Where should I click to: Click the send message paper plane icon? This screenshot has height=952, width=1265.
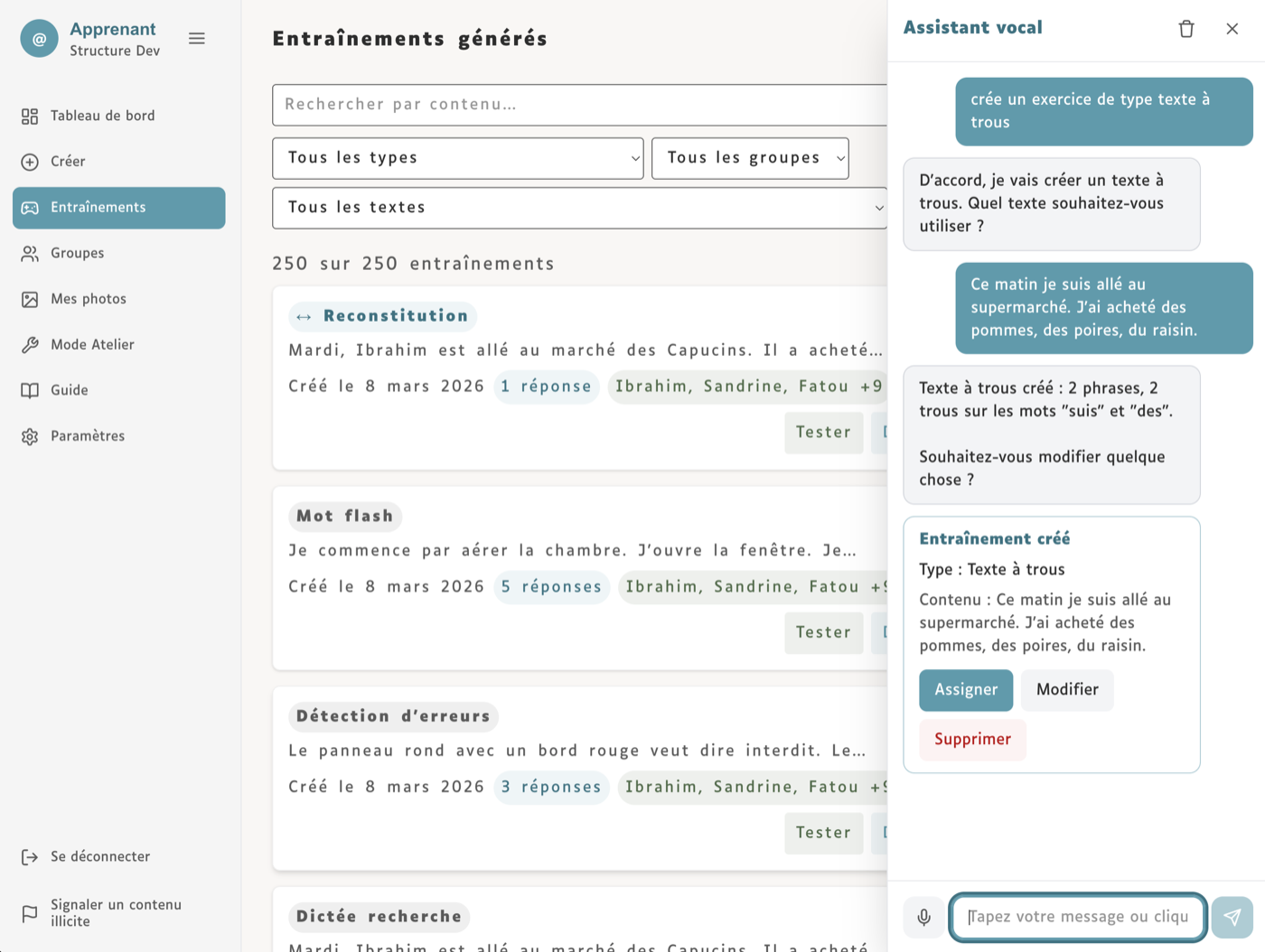1232,918
